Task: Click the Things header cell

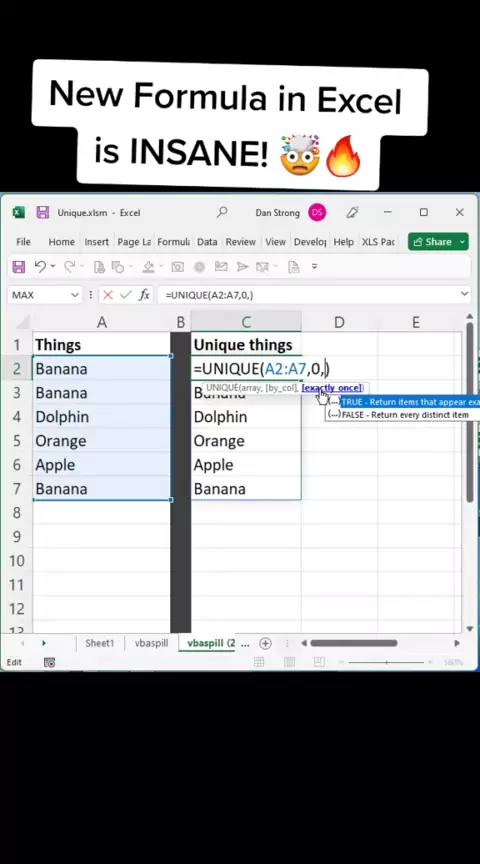Action: click(x=101, y=345)
